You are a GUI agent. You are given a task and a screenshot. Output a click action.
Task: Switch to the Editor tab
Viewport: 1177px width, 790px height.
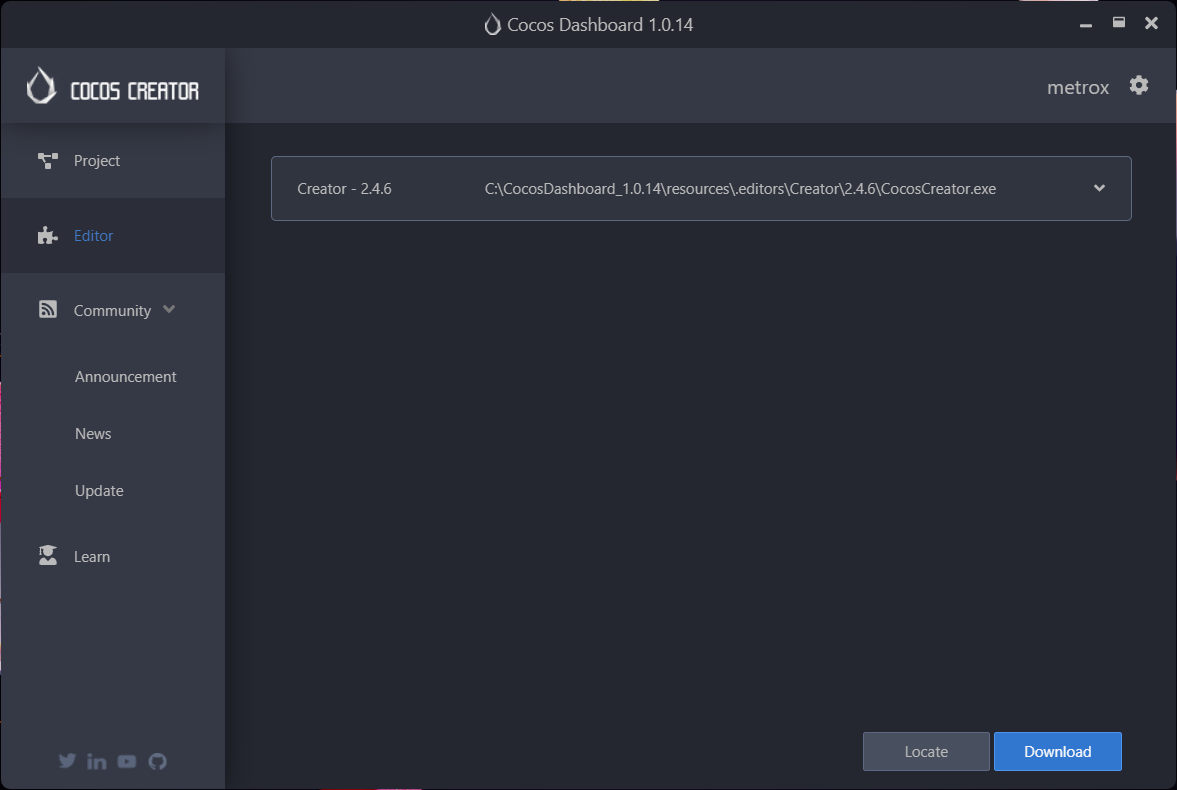click(93, 235)
